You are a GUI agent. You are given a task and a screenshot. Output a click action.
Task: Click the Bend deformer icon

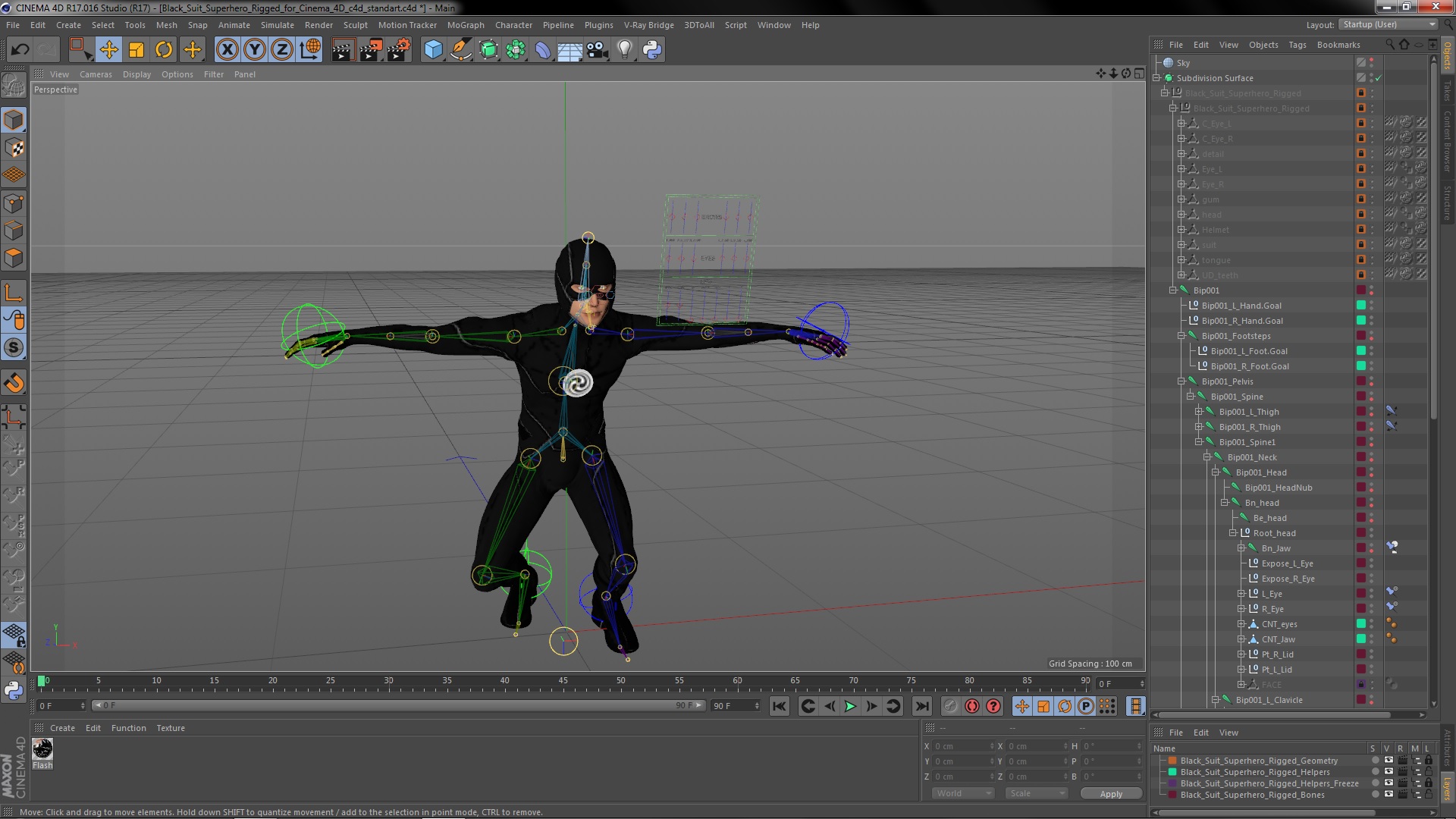pos(543,50)
